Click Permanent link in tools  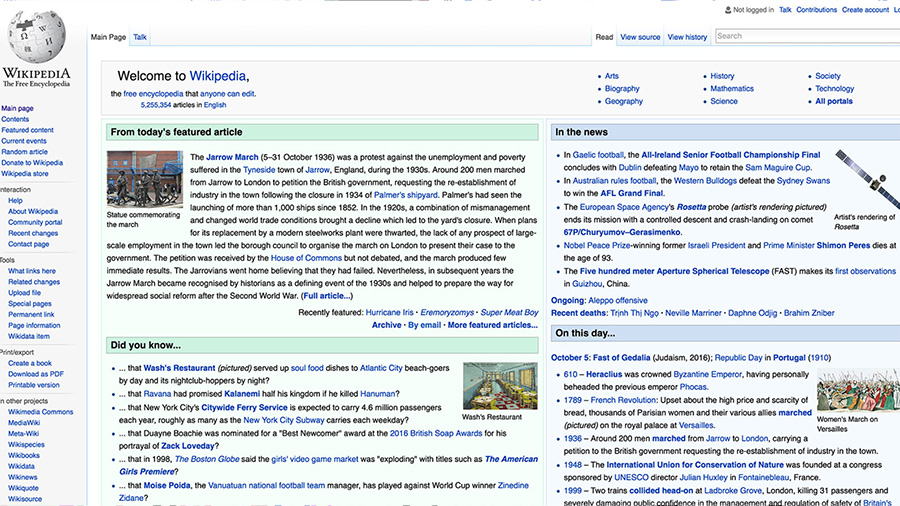tap(31, 314)
